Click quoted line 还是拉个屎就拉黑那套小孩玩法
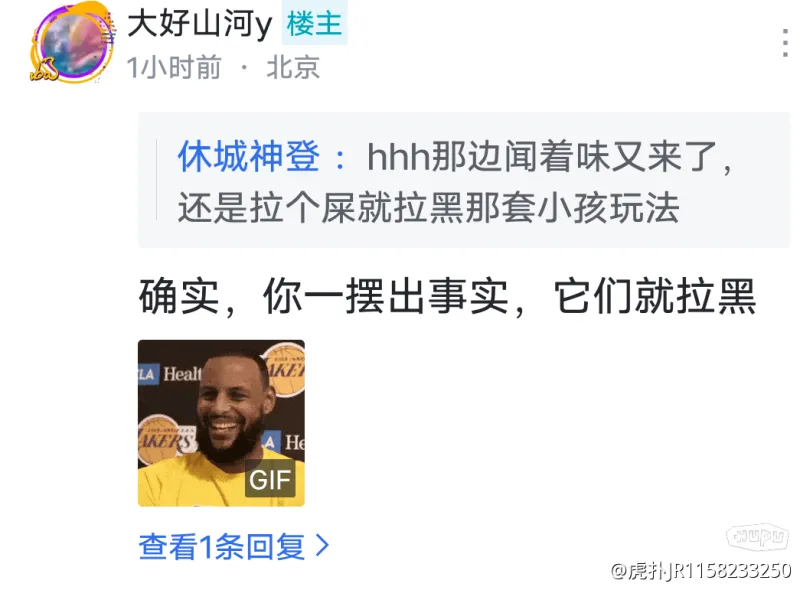The width and height of the screenshot is (800, 590). pos(428,208)
